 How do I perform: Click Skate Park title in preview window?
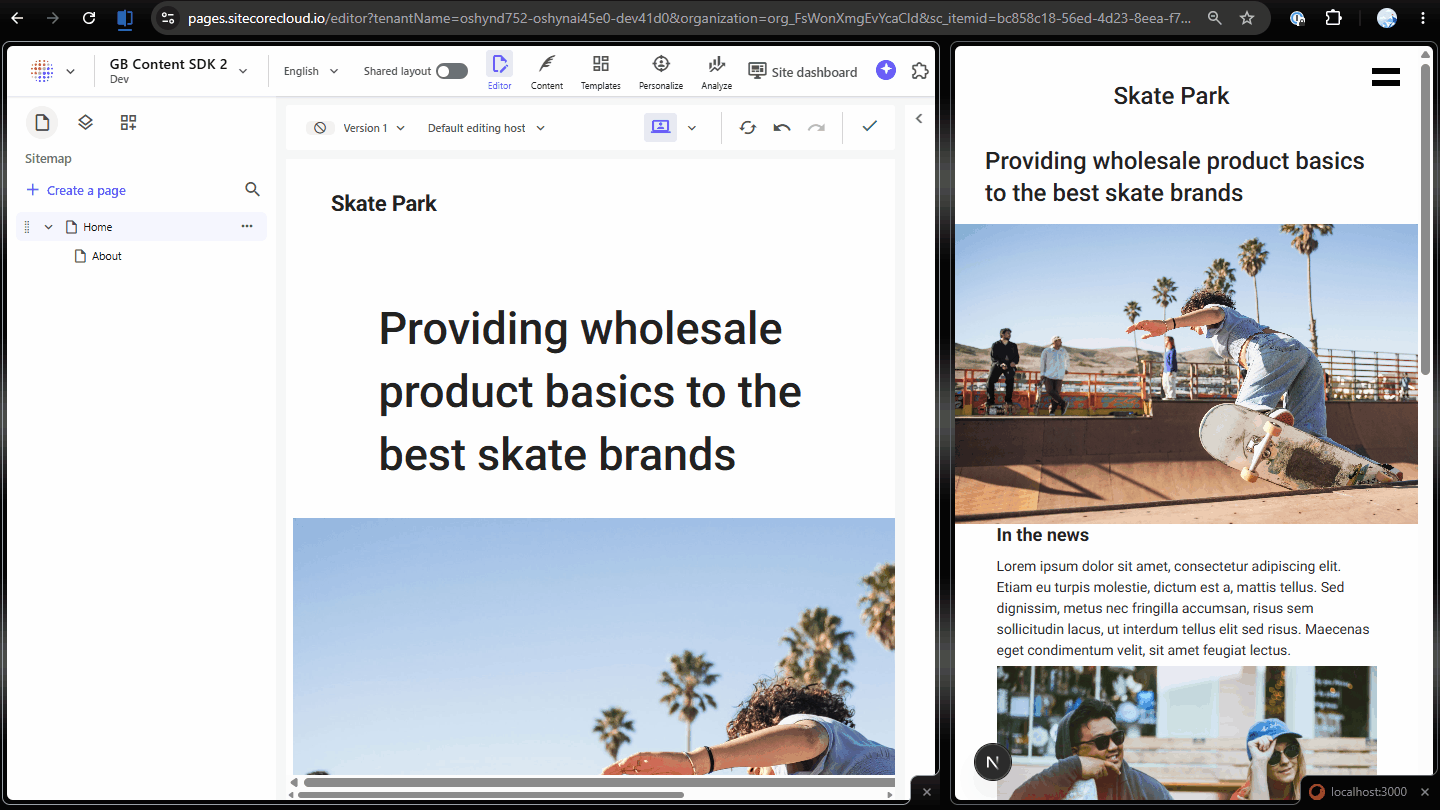coord(1171,96)
